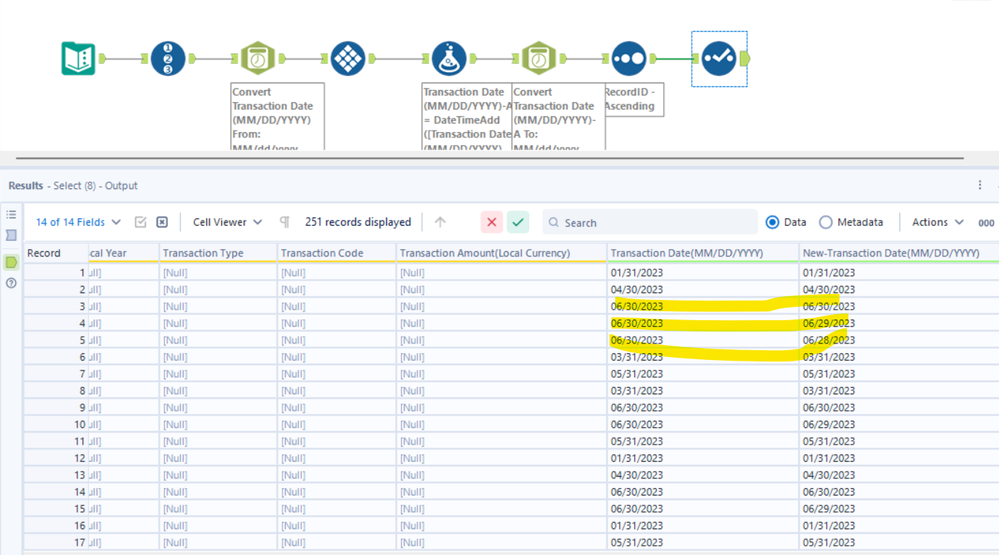Switch to the Metadata radio option
Image resolution: width=999 pixels, height=555 pixels.
[825, 222]
